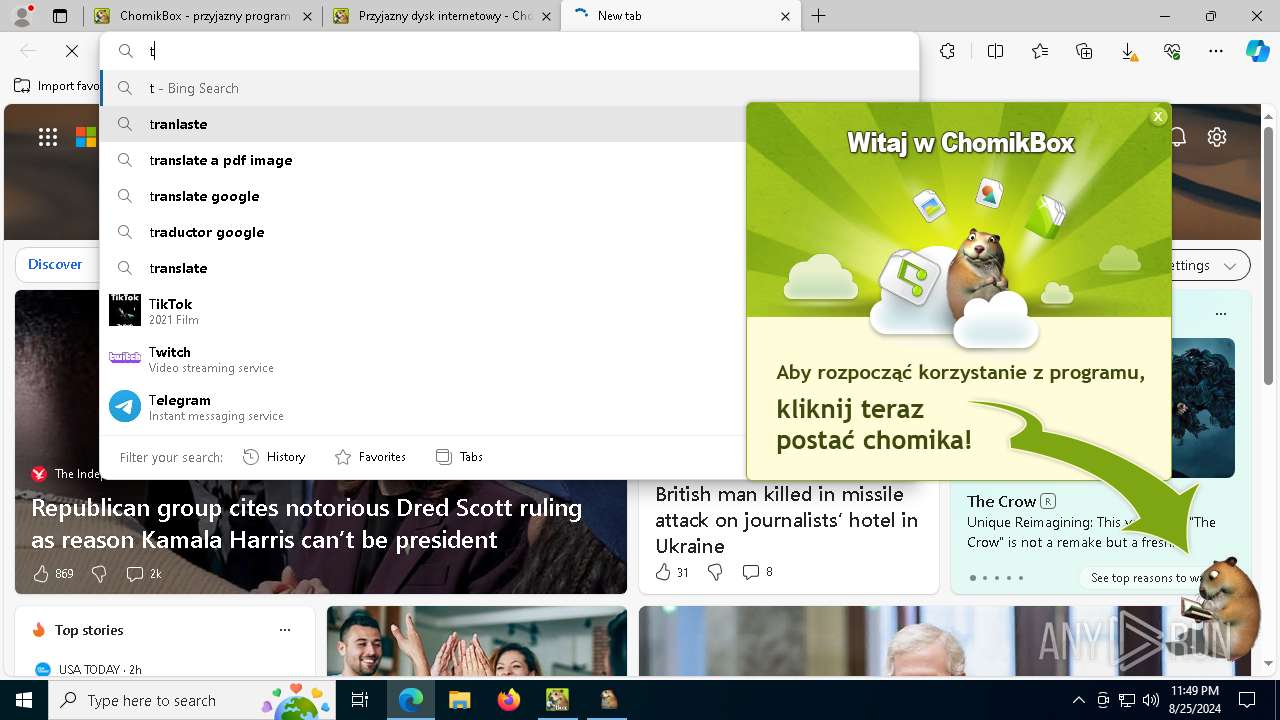The width and height of the screenshot is (1280, 720).
Task: Filter search by History
Action: tap(274, 457)
